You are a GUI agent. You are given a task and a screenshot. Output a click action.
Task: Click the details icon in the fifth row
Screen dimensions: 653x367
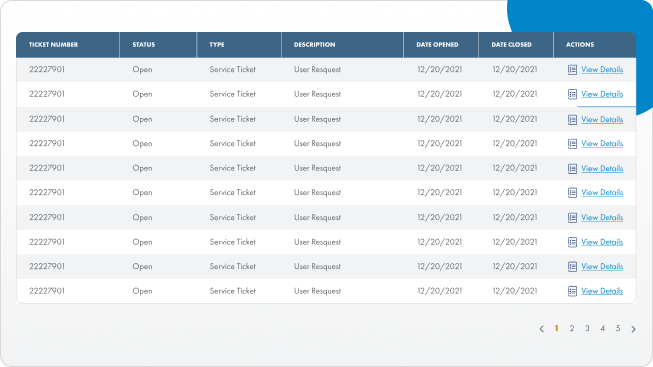pyautogui.click(x=572, y=169)
